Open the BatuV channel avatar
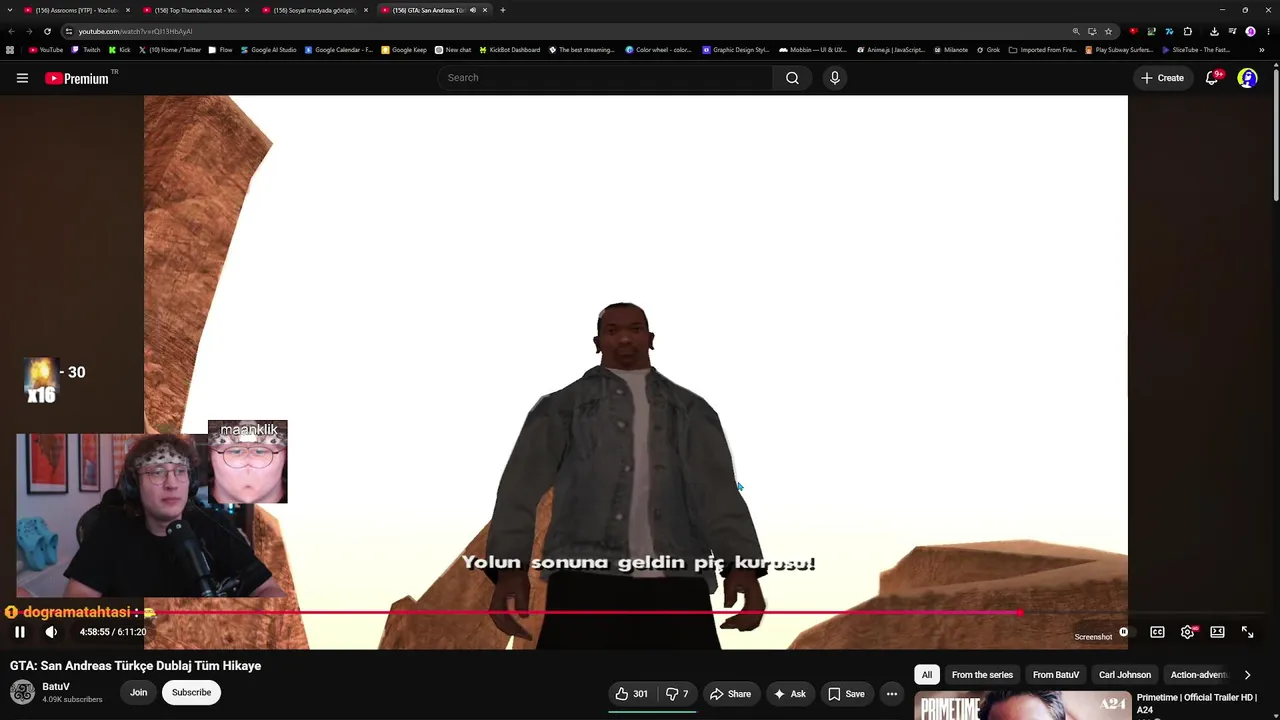The image size is (1280, 720). coord(22,692)
